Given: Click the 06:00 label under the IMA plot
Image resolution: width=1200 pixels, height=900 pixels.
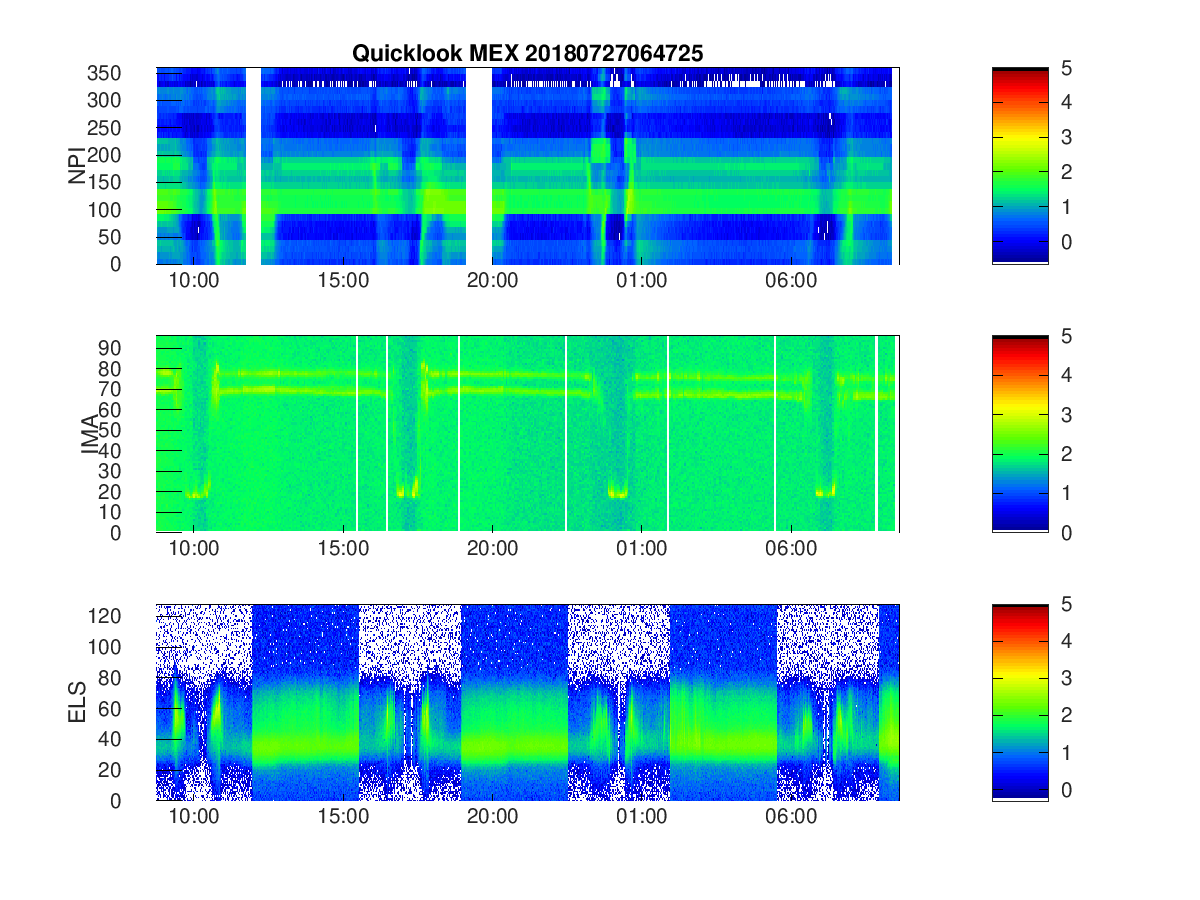Looking at the screenshot, I should (790, 548).
